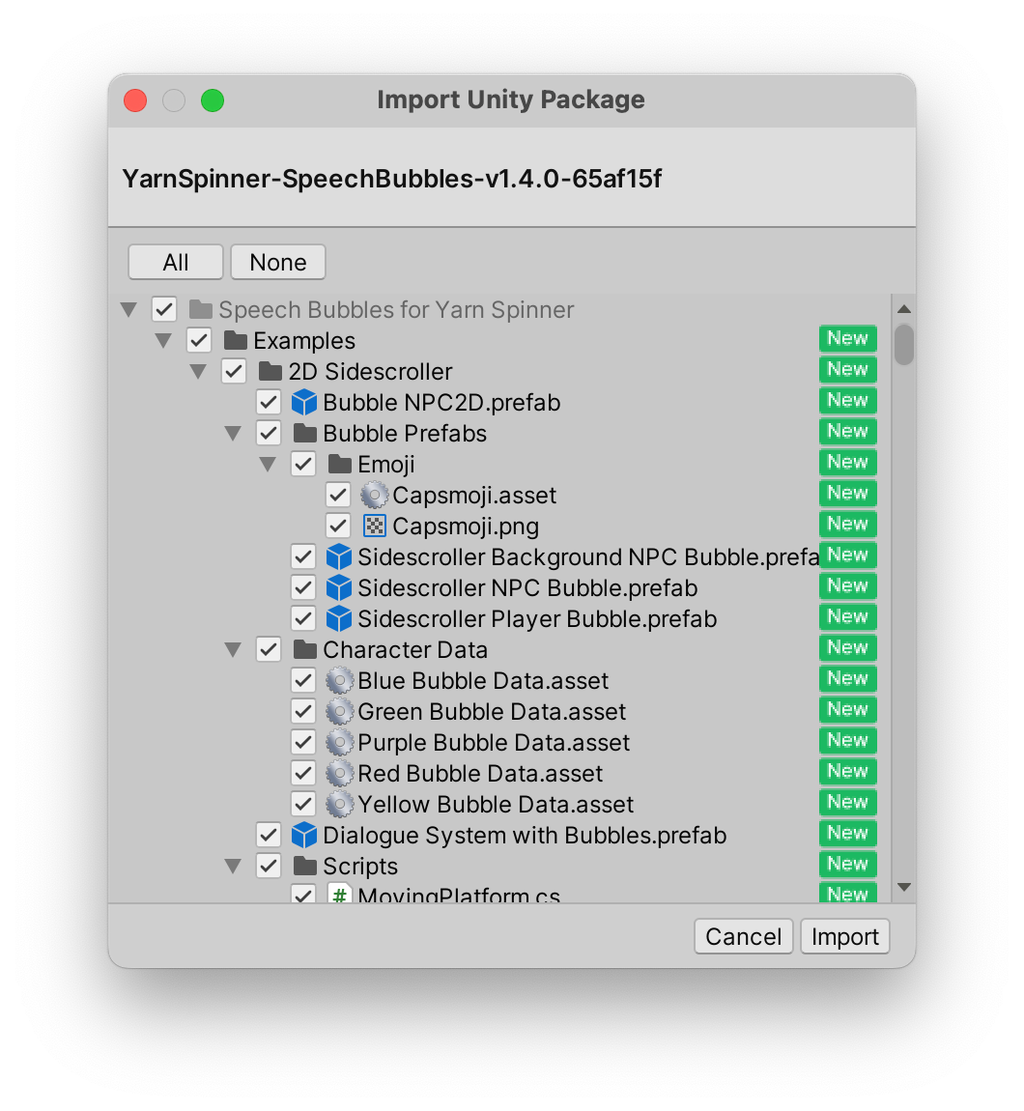Click the Emoji folder icon
The width and height of the screenshot is (1024, 1111).
click(339, 464)
